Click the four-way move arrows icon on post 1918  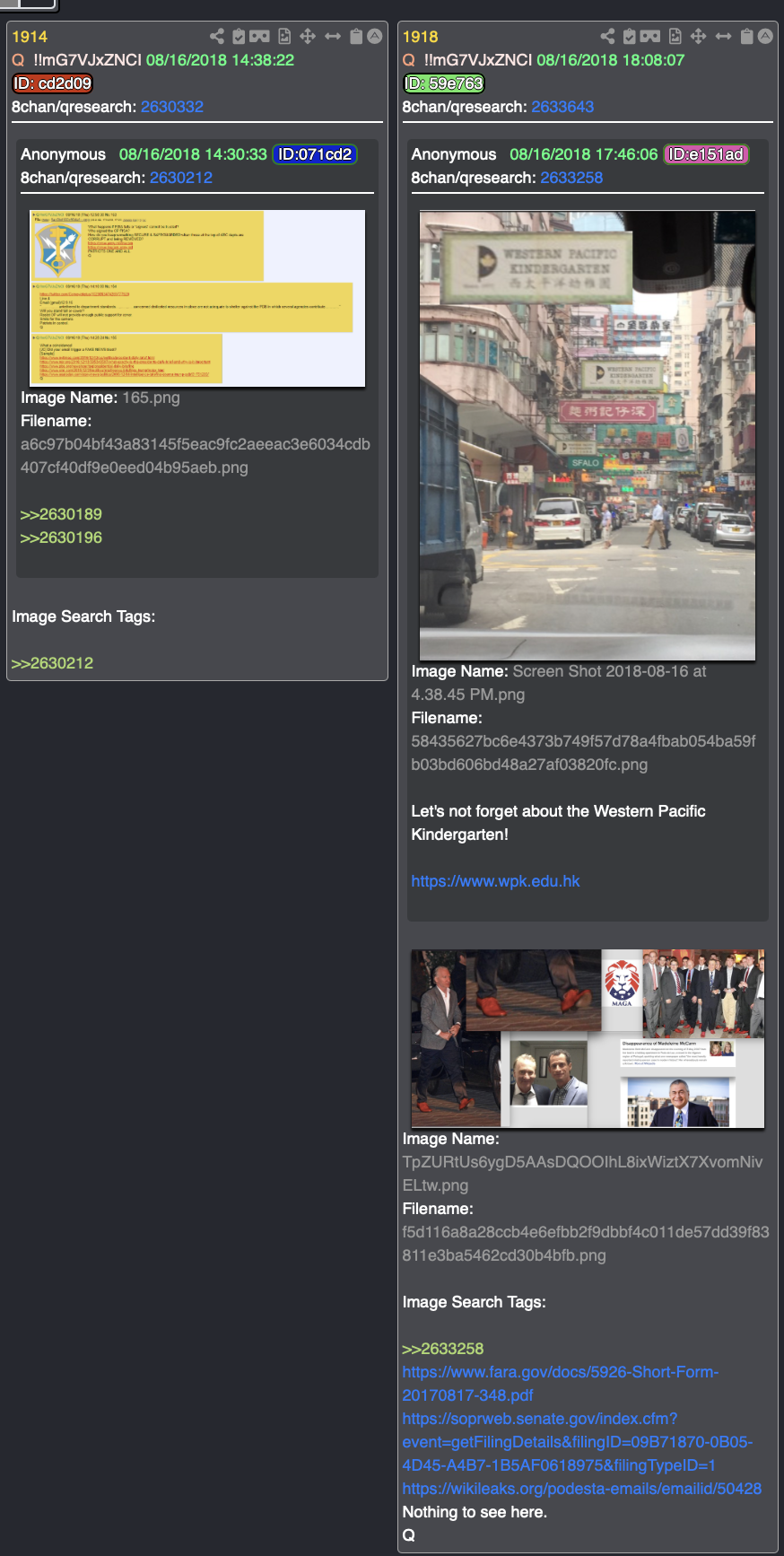(699, 36)
